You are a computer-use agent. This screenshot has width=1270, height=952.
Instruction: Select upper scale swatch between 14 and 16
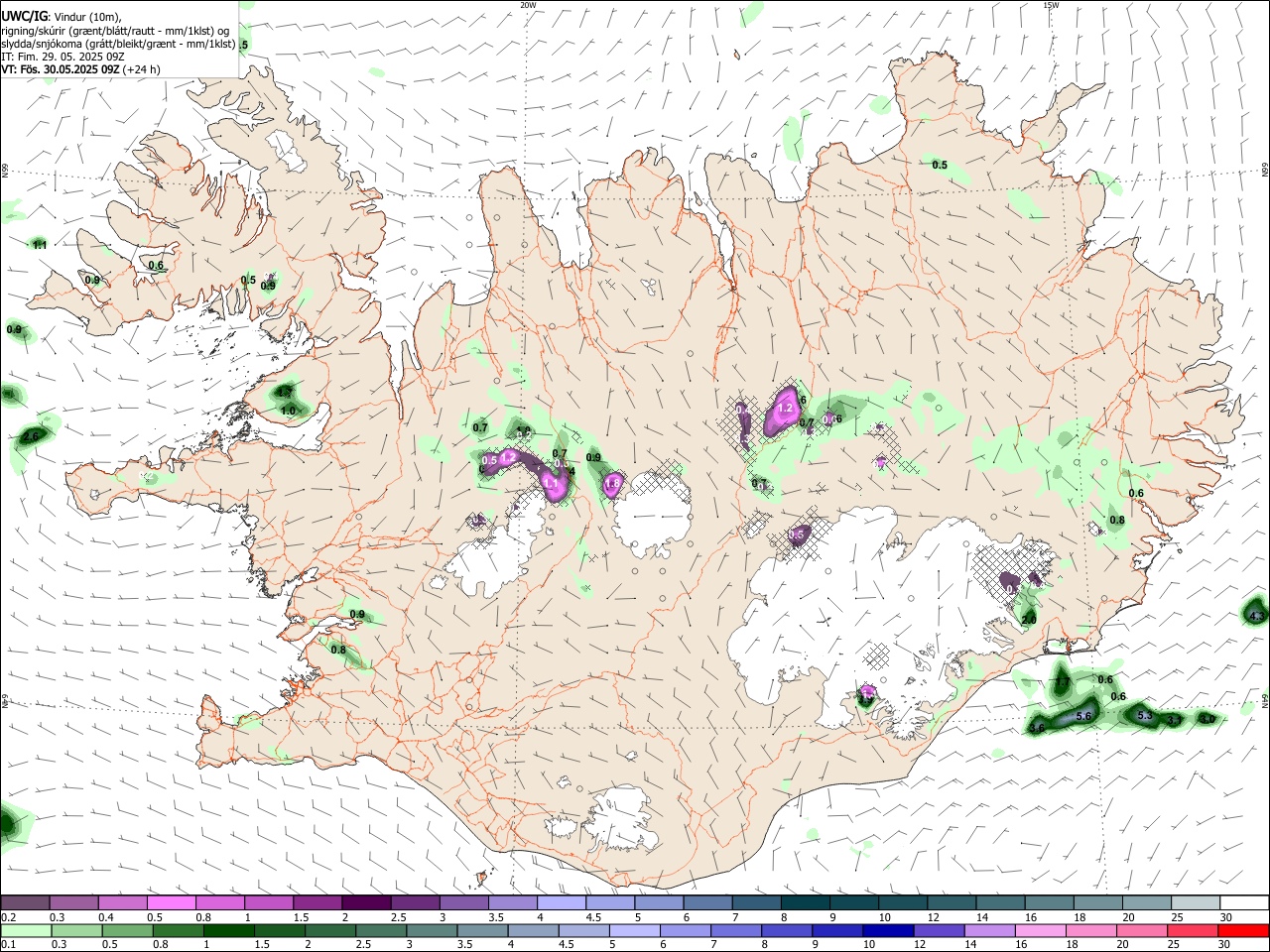coord(998,903)
